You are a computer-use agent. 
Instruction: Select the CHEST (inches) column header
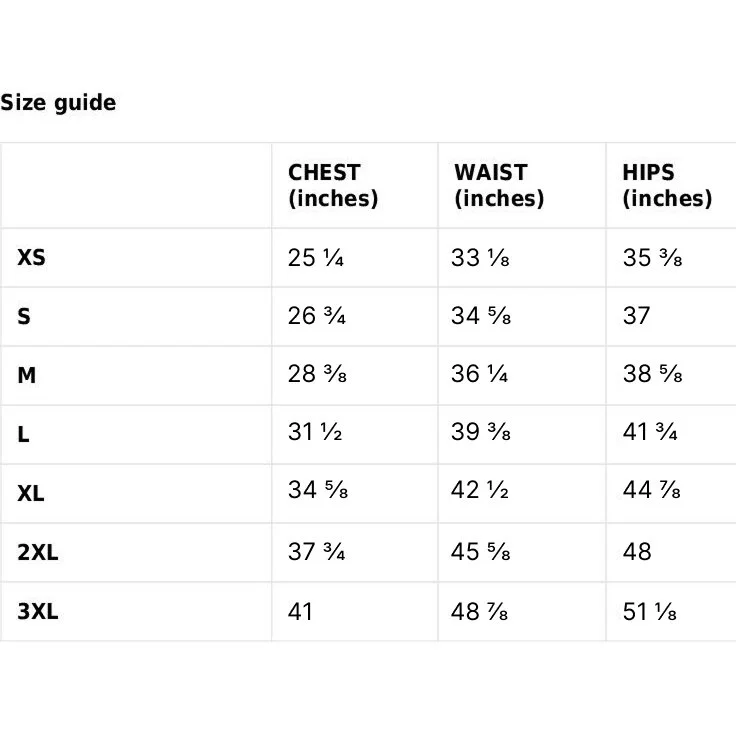[333, 185]
